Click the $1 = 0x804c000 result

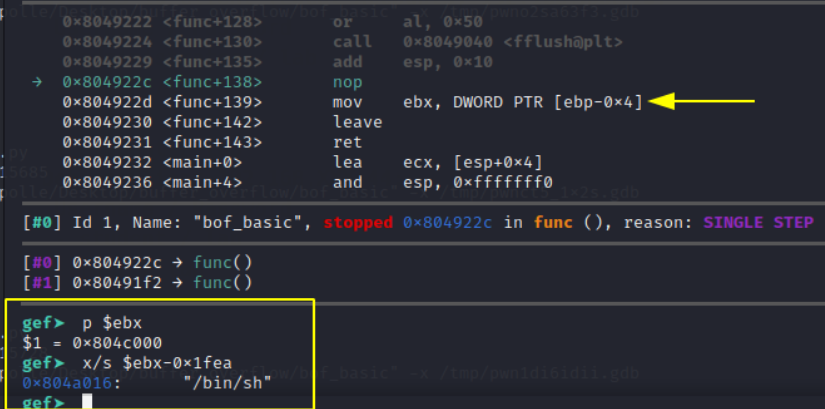tap(92, 343)
